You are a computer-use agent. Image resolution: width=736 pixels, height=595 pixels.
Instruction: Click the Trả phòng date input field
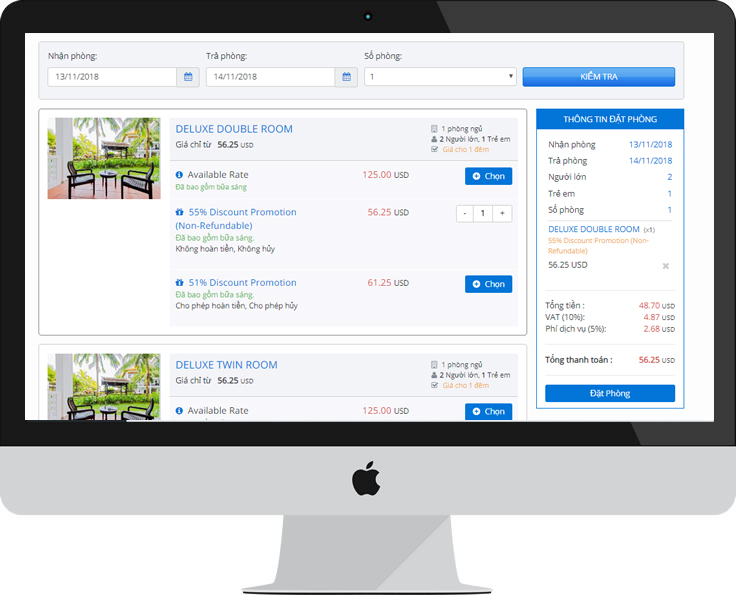[x=270, y=77]
